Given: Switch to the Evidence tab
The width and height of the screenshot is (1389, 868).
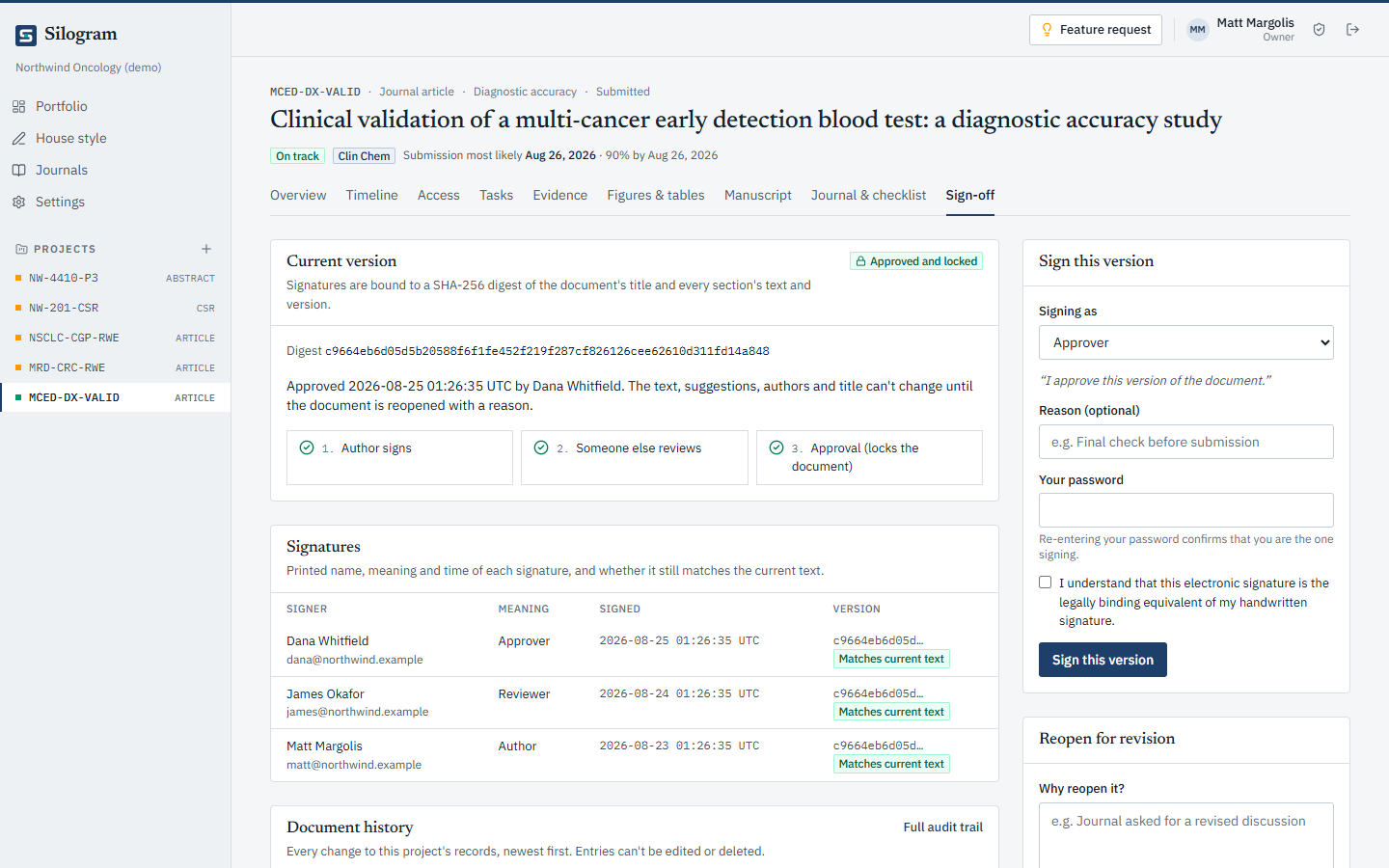Looking at the screenshot, I should (x=559, y=195).
